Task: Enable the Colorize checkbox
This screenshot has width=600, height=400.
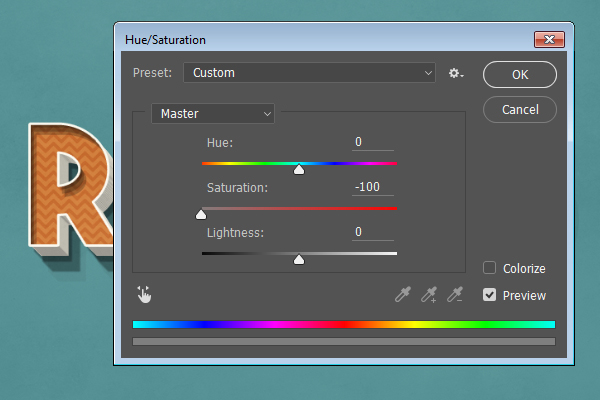Action: (489, 268)
